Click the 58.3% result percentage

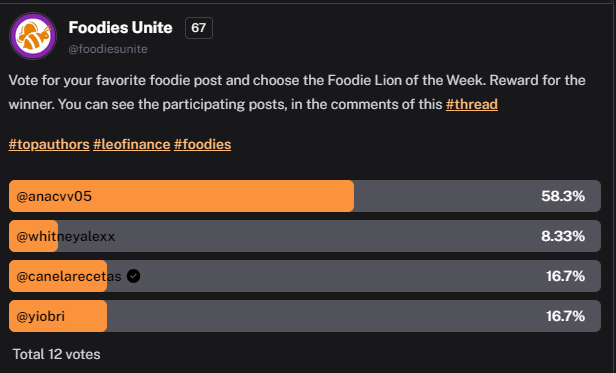[563, 196]
